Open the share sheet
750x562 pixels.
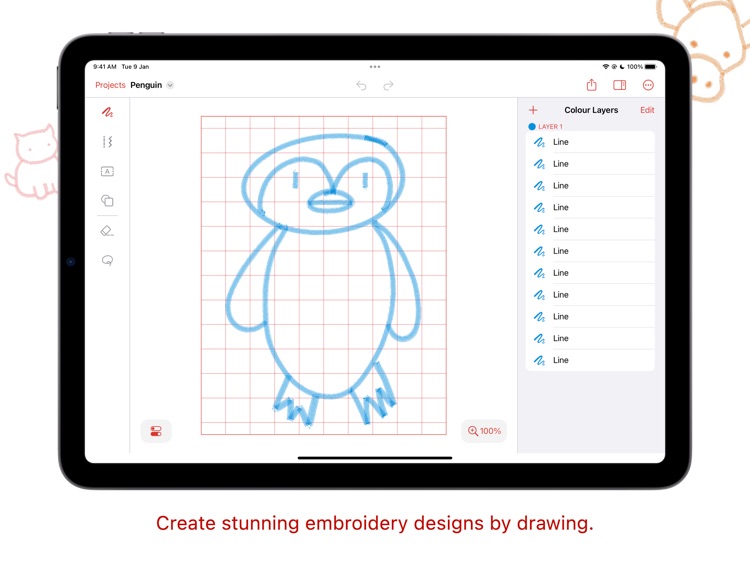tap(592, 85)
